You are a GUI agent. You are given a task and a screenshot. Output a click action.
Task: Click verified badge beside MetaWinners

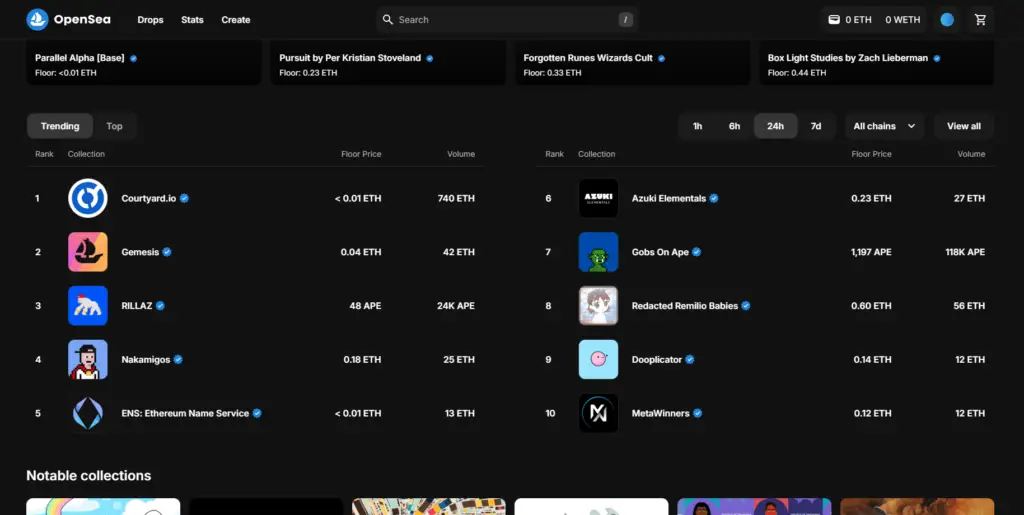point(697,413)
